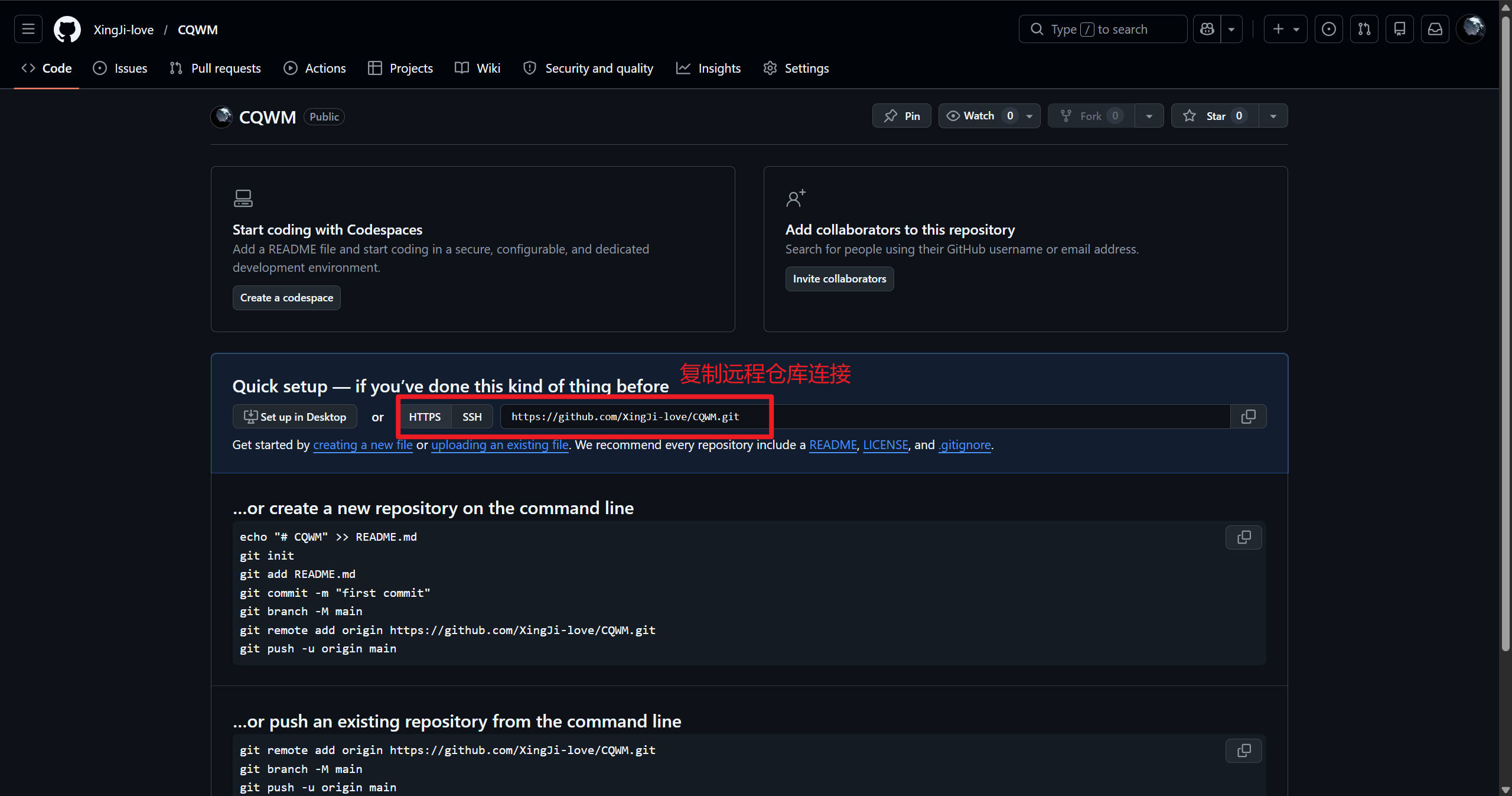
Task: Open creating a new file link
Action: (x=363, y=445)
